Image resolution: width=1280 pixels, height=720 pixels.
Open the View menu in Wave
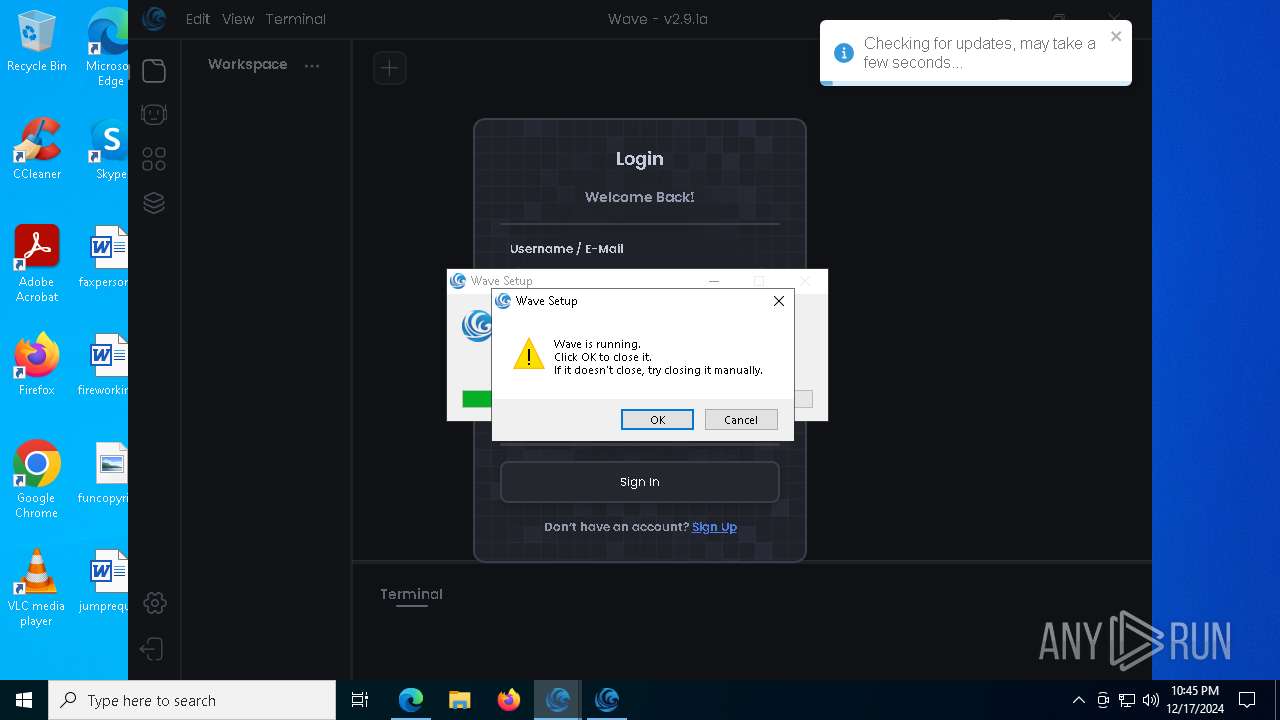pyautogui.click(x=238, y=19)
